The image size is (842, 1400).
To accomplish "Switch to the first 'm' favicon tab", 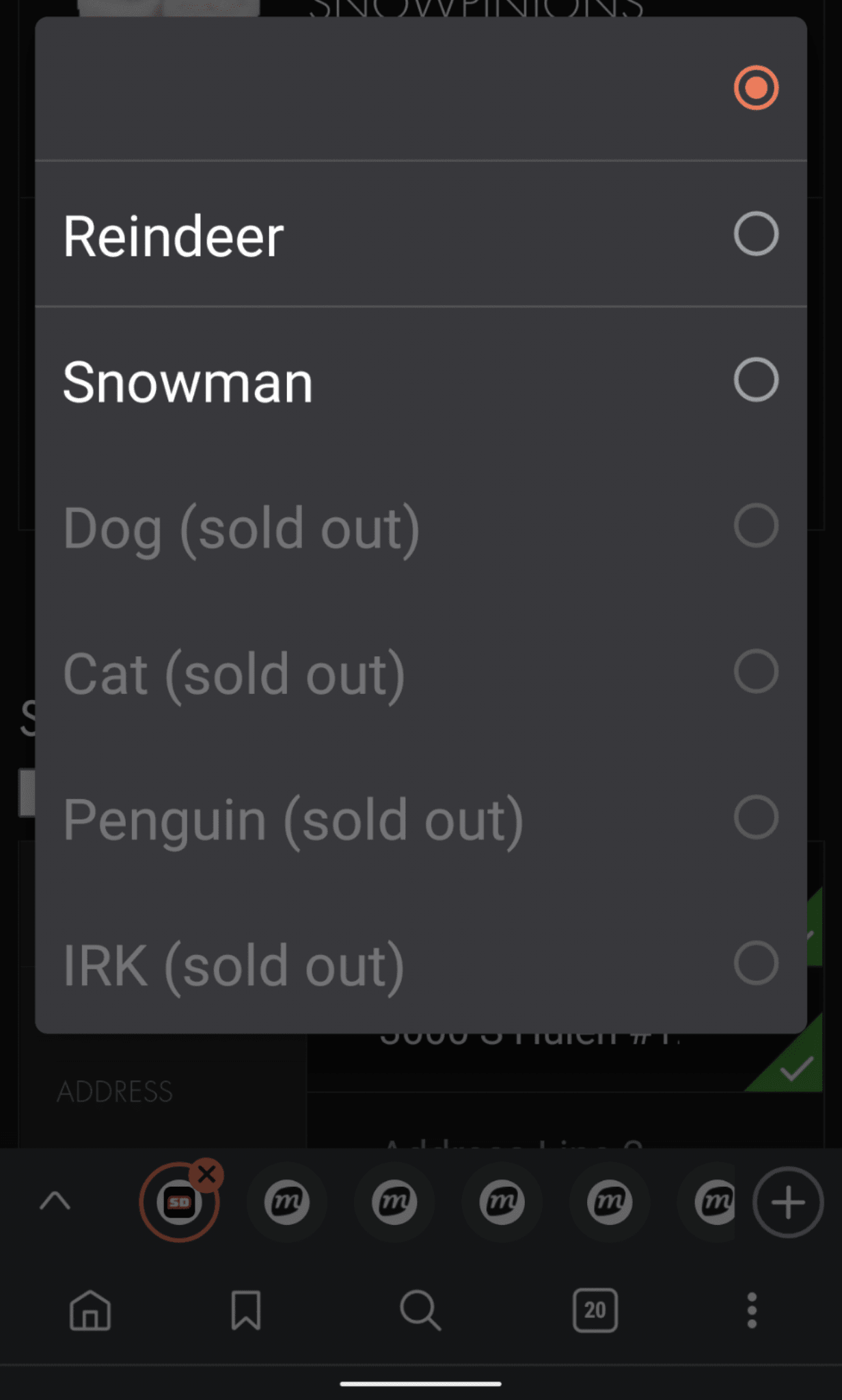I will click(x=287, y=1202).
